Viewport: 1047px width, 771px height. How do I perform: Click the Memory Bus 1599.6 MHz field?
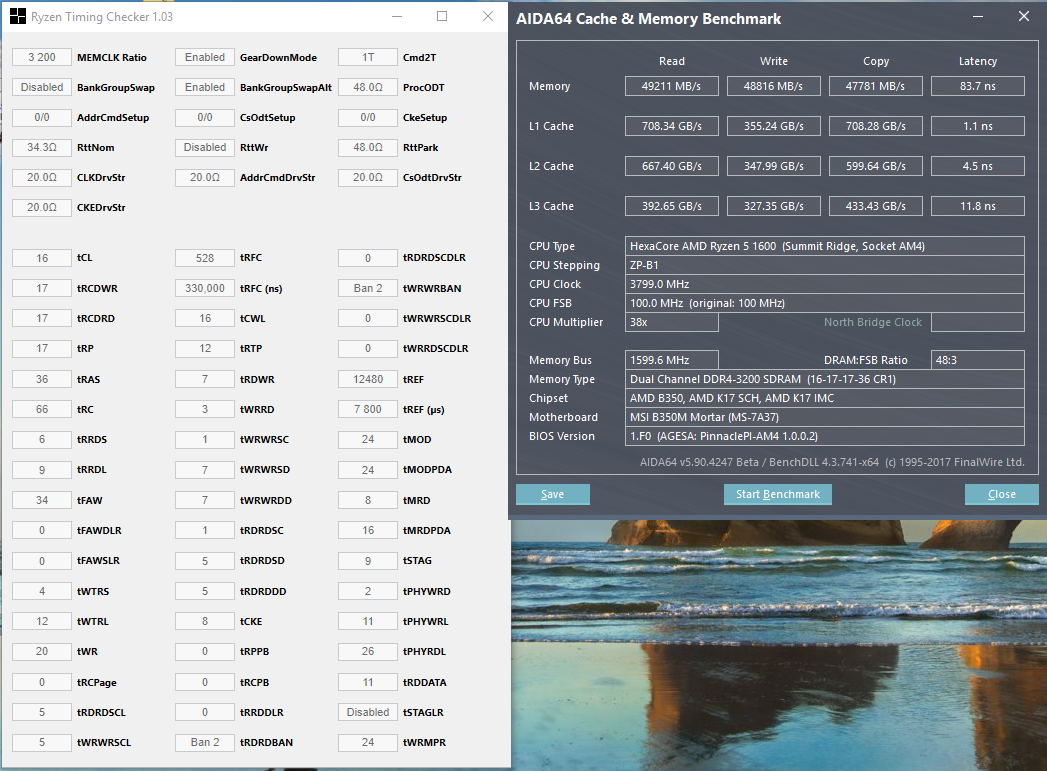pos(672,360)
